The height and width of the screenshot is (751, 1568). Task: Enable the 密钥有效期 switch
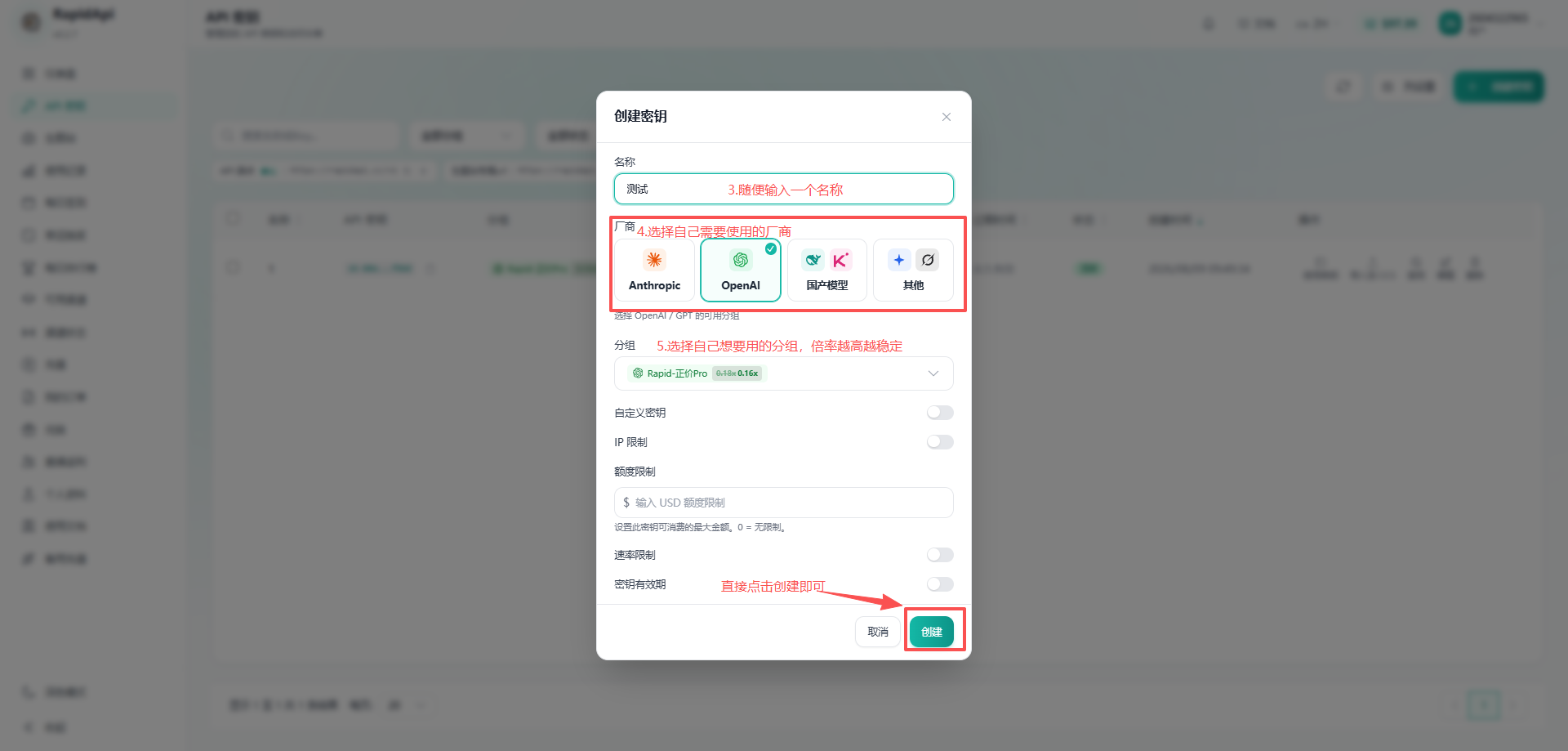pyautogui.click(x=940, y=584)
